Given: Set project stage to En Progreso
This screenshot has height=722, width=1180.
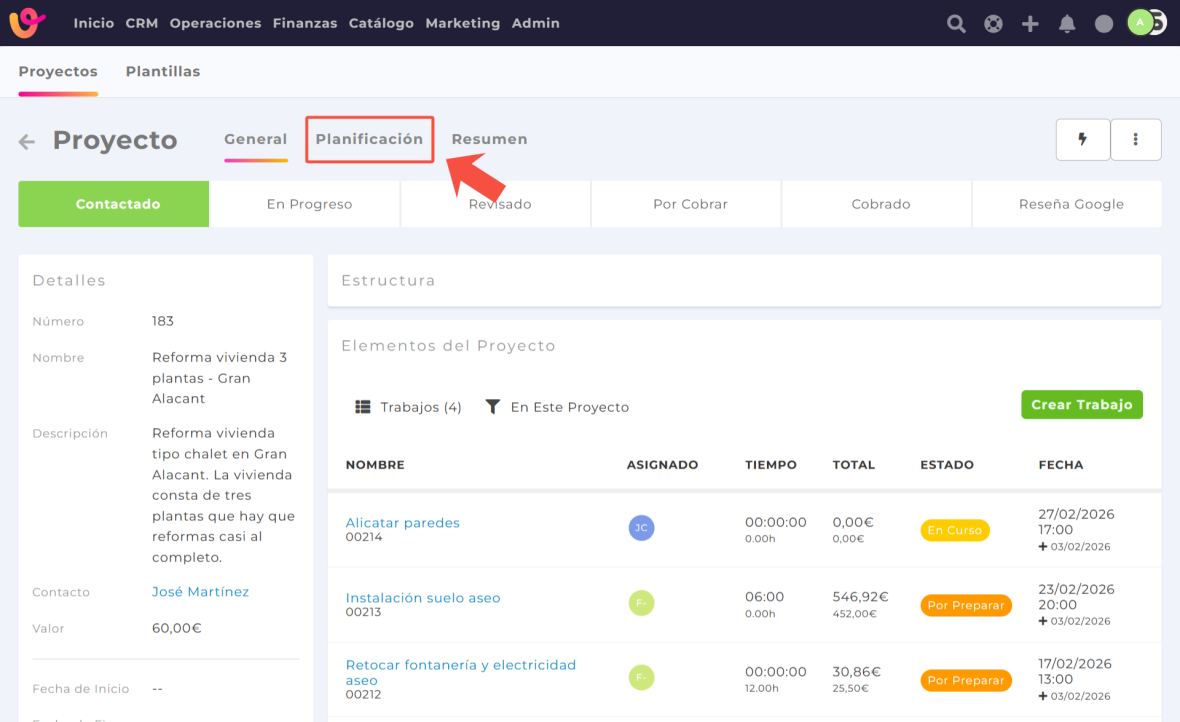Looking at the screenshot, I should pos(309,204).
